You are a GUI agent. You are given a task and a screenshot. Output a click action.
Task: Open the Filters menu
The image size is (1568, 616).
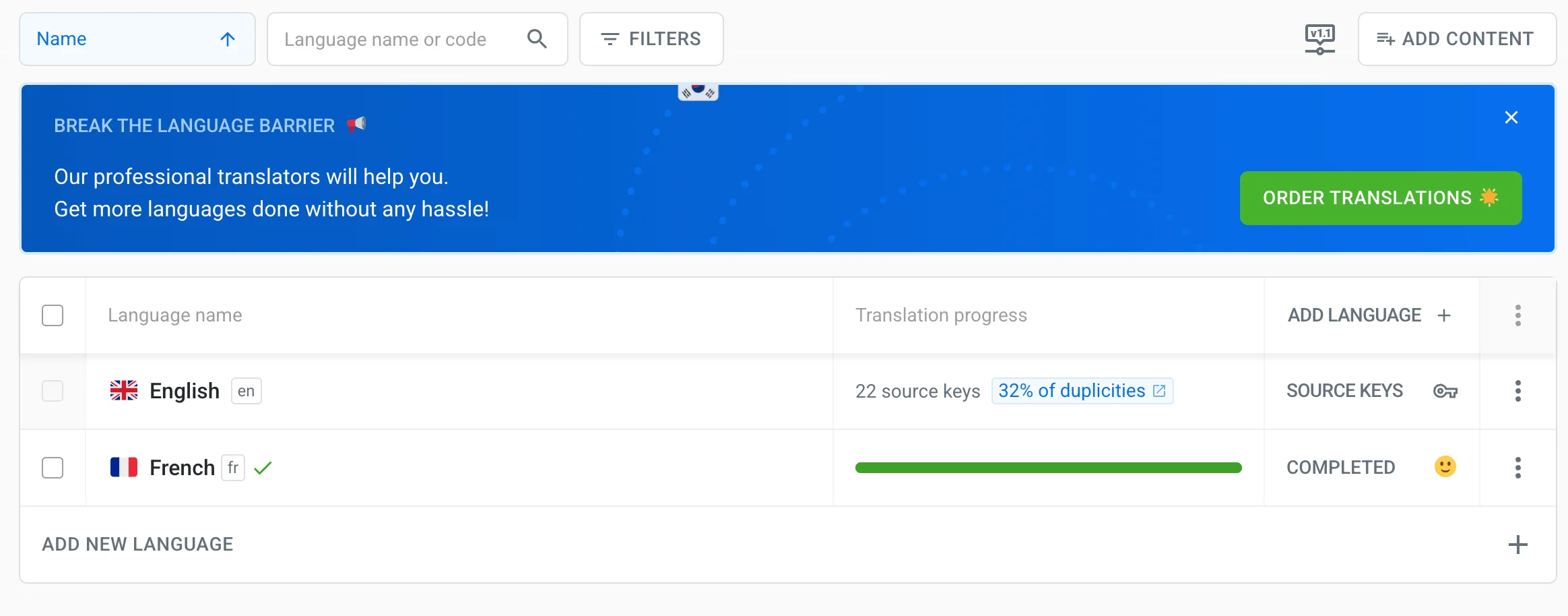click(x=651, y=39)
